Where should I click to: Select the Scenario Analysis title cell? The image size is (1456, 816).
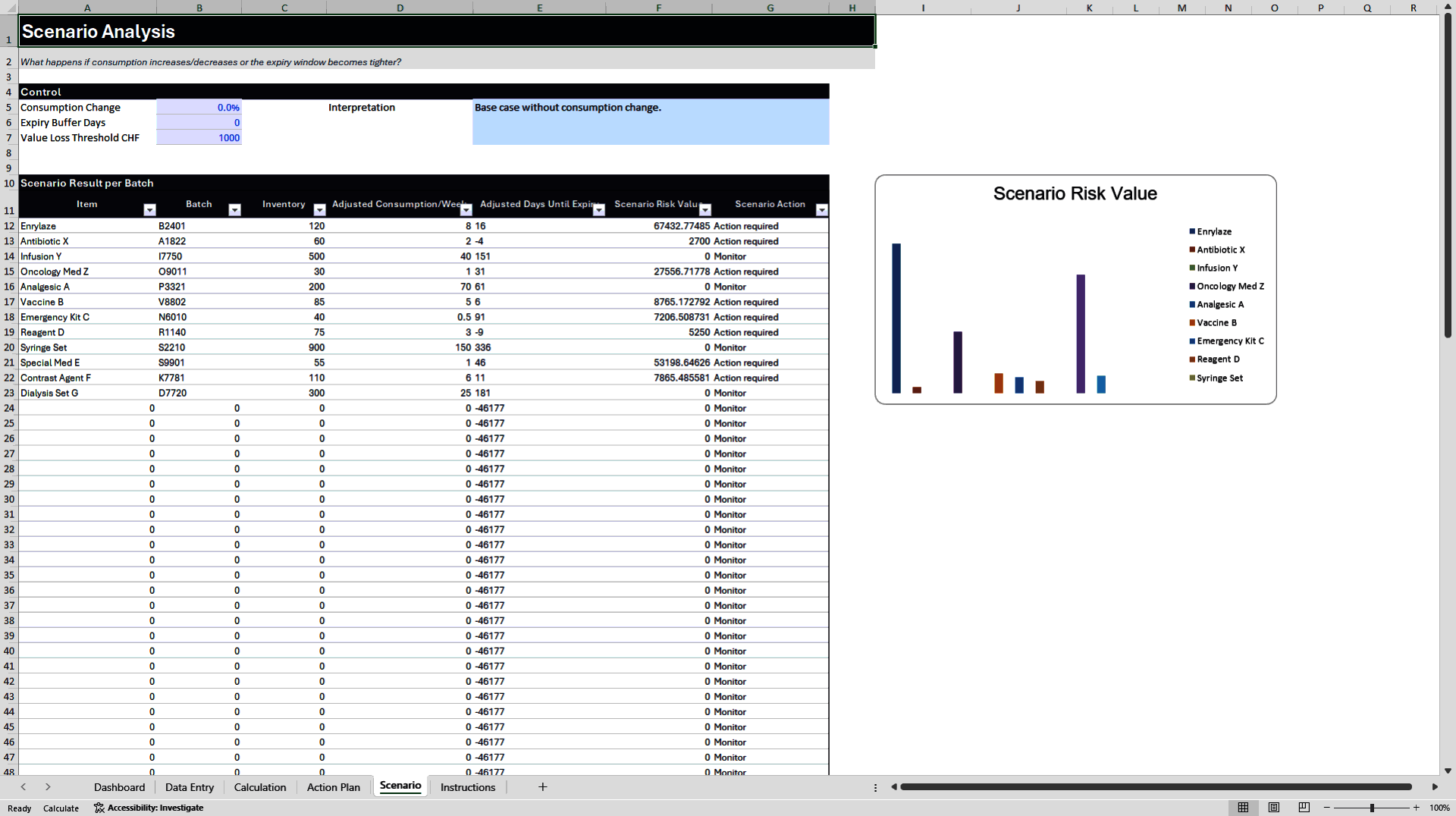(x=447, y=31)
